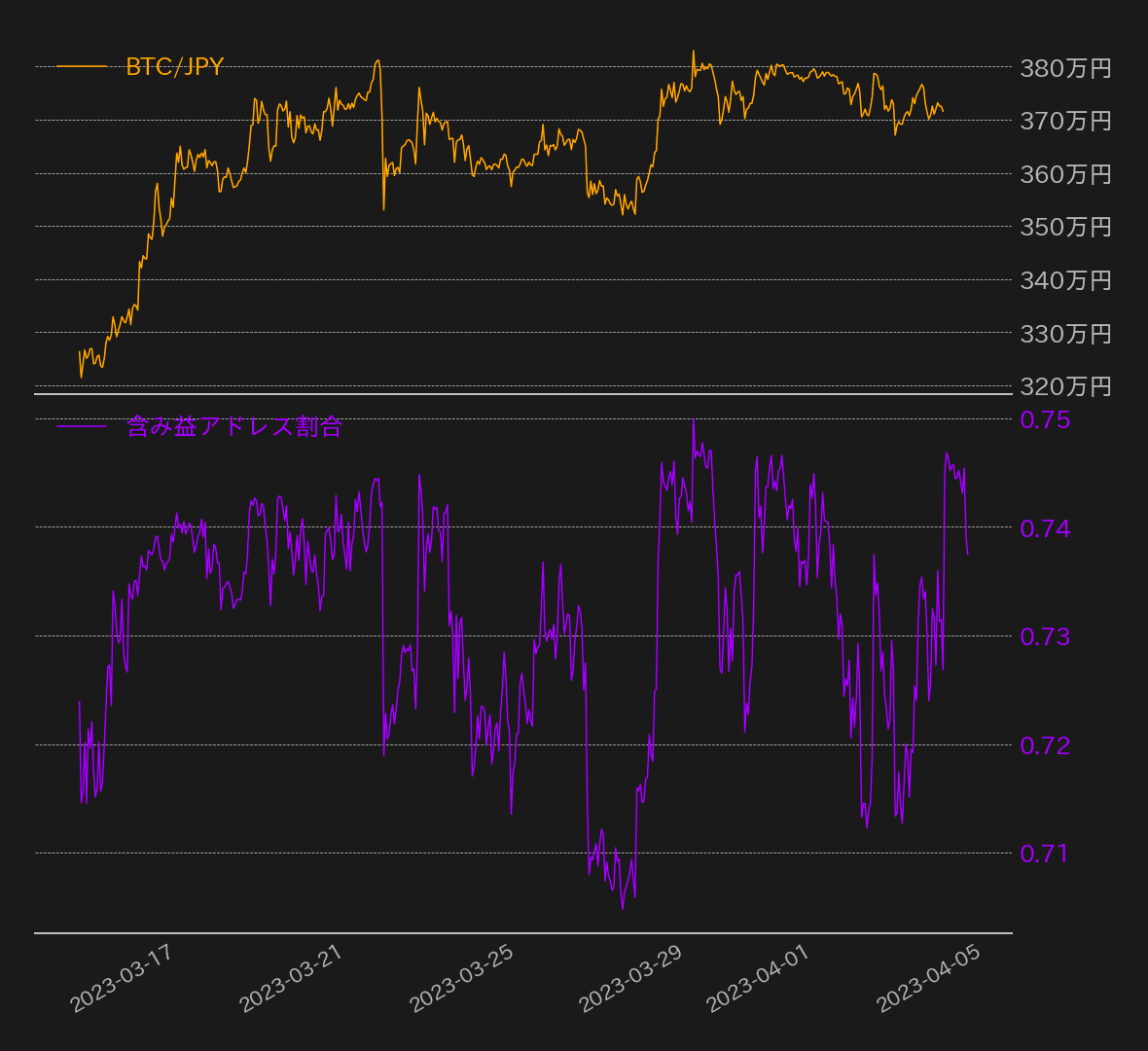Pick the 360万円 price axis label
1148x1051 pixels.
[1065, 174]
